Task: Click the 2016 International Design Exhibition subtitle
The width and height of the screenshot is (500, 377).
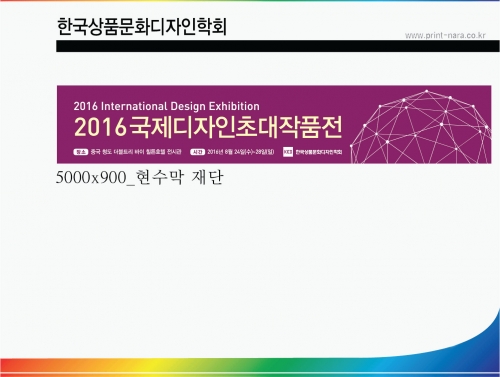Action: click(167, 106)
